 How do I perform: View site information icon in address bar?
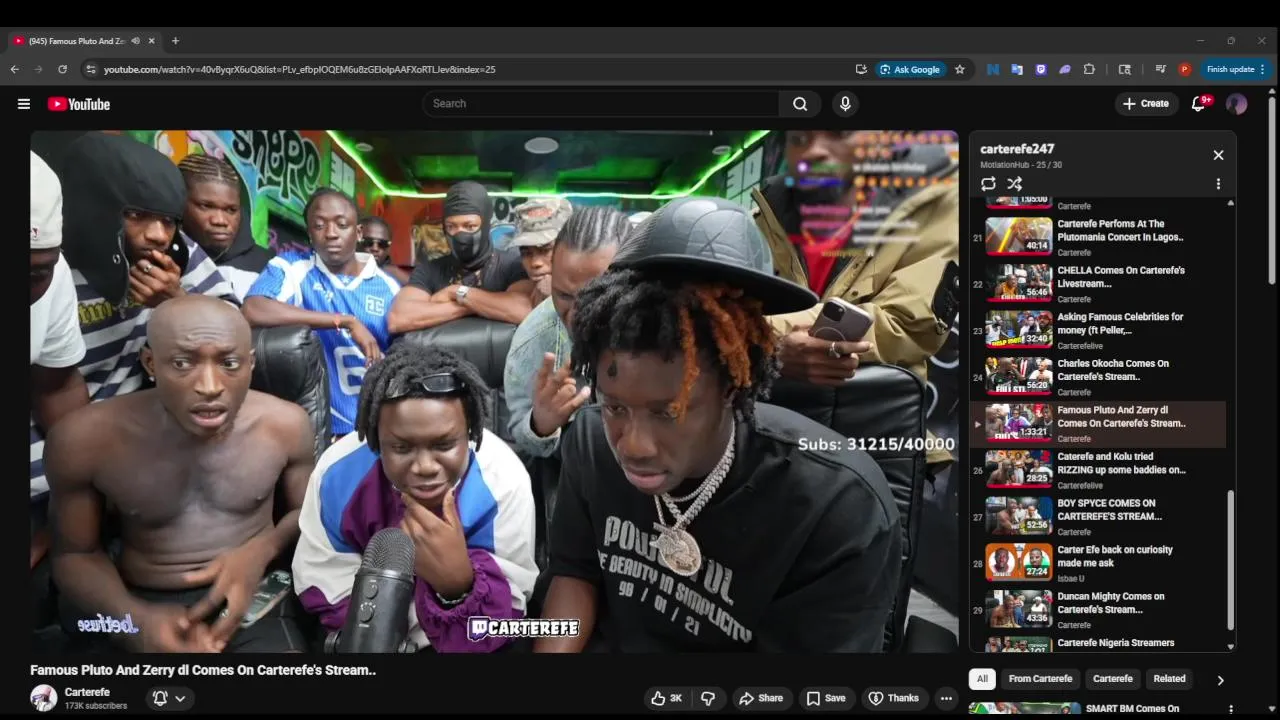(x=91, y=69)
